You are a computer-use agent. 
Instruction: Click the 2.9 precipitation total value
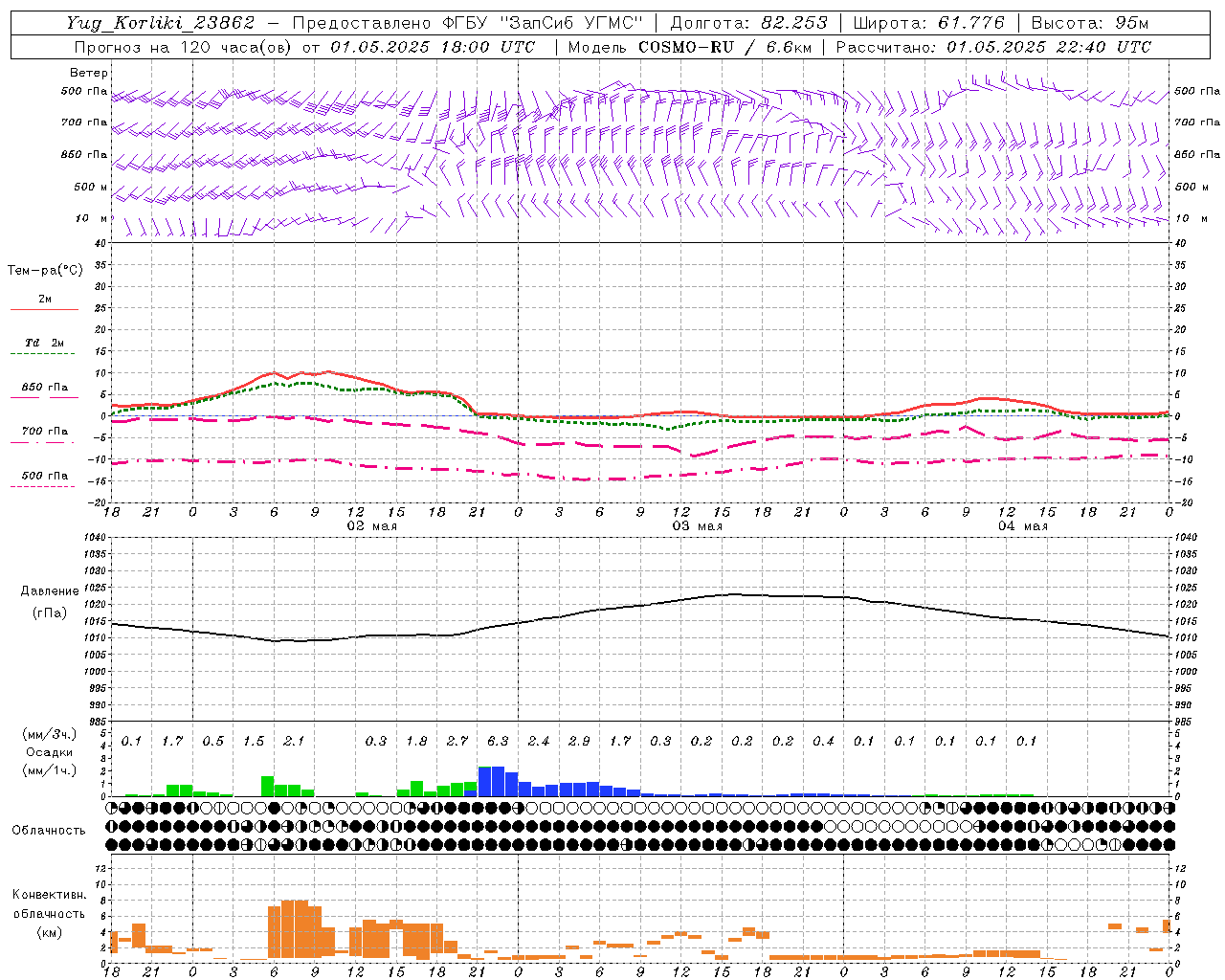click(x=579, y=741)
